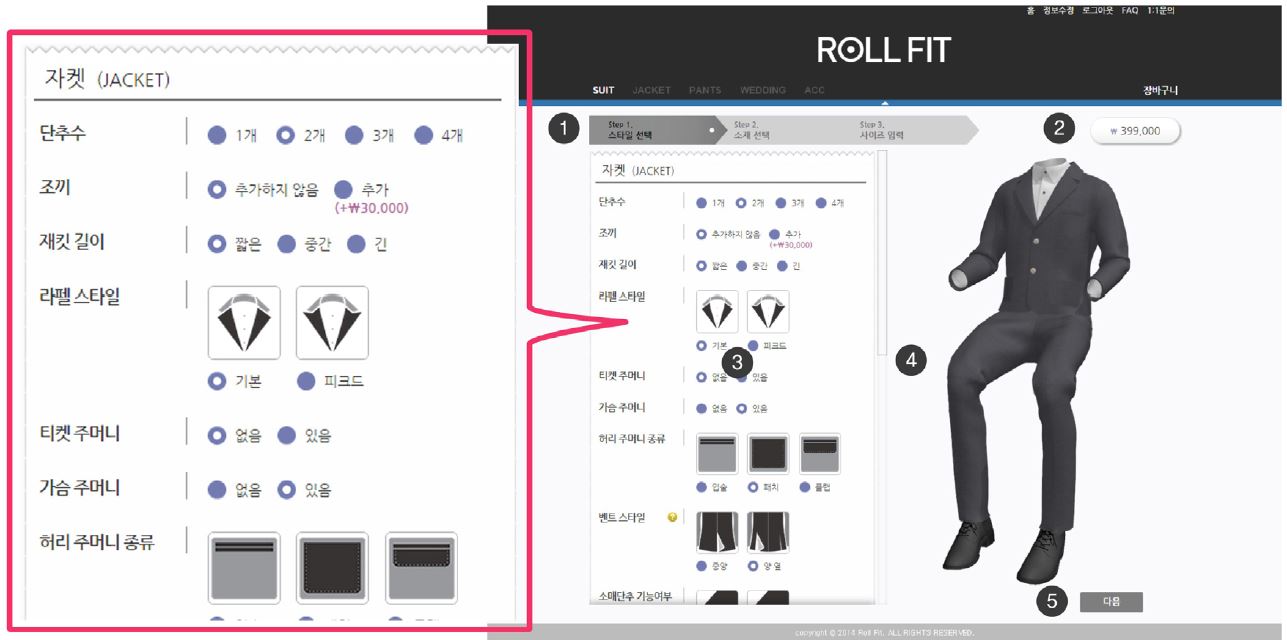1287x640 pixels.
Task: Open the JACKET menu tab
Action: [652, 90]
